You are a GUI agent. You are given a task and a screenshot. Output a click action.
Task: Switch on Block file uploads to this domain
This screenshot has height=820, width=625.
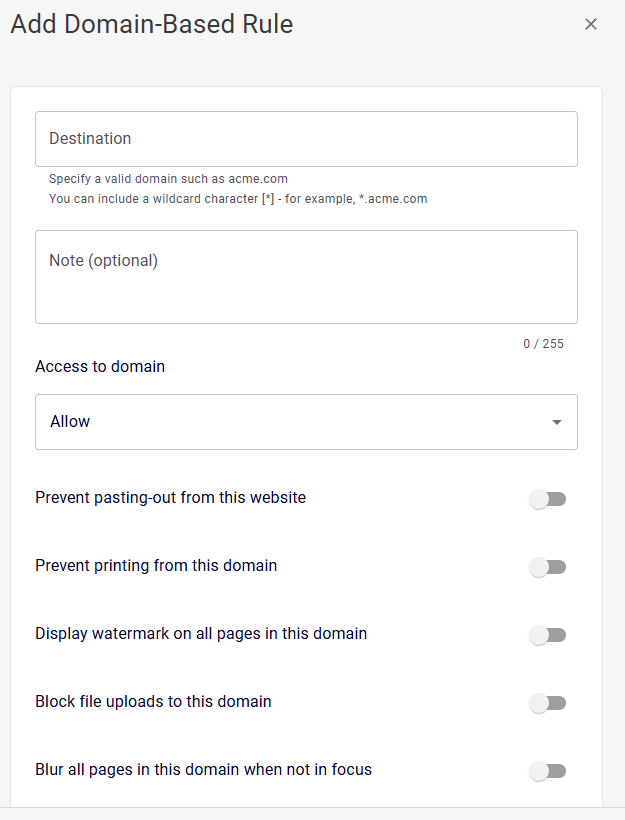coord(548,703)
